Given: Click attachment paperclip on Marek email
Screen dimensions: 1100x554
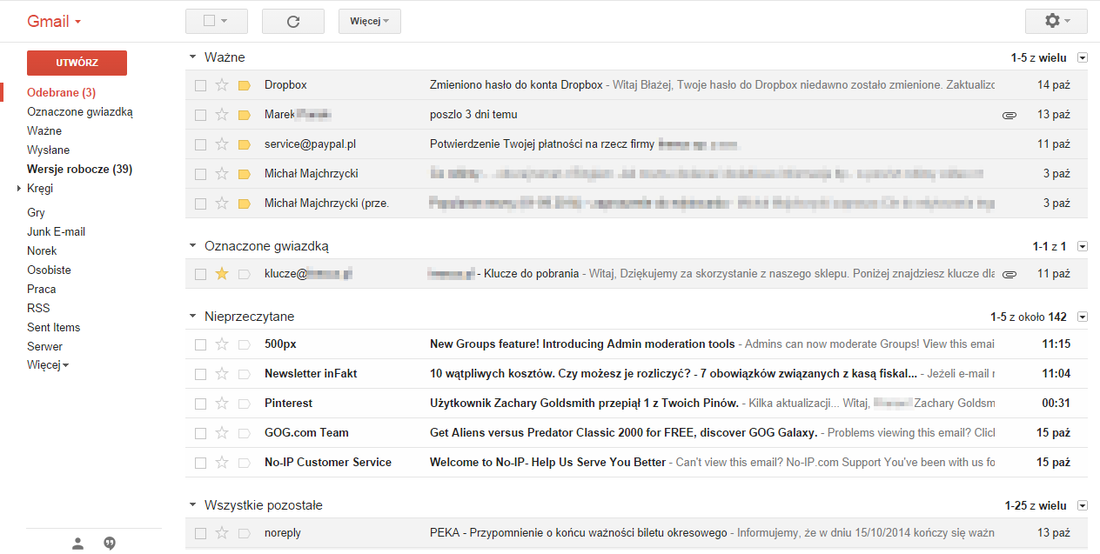Looking at the screenshot, I should 1009,115.
